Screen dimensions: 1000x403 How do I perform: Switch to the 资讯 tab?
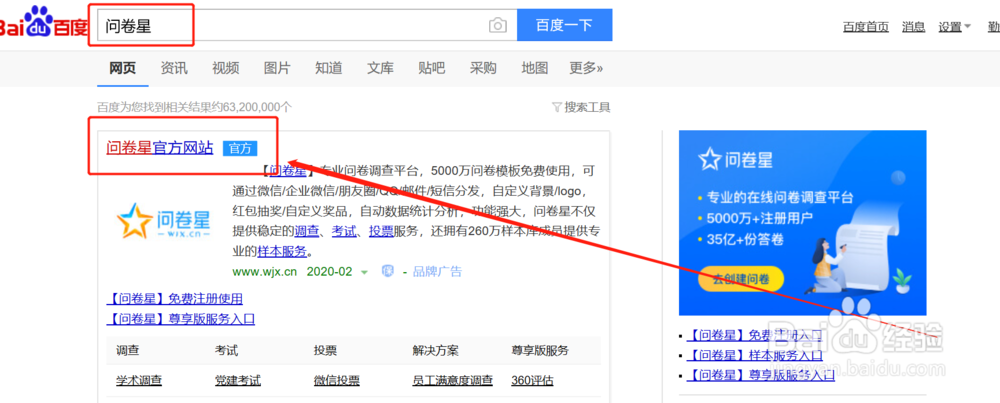click(174, 68)
